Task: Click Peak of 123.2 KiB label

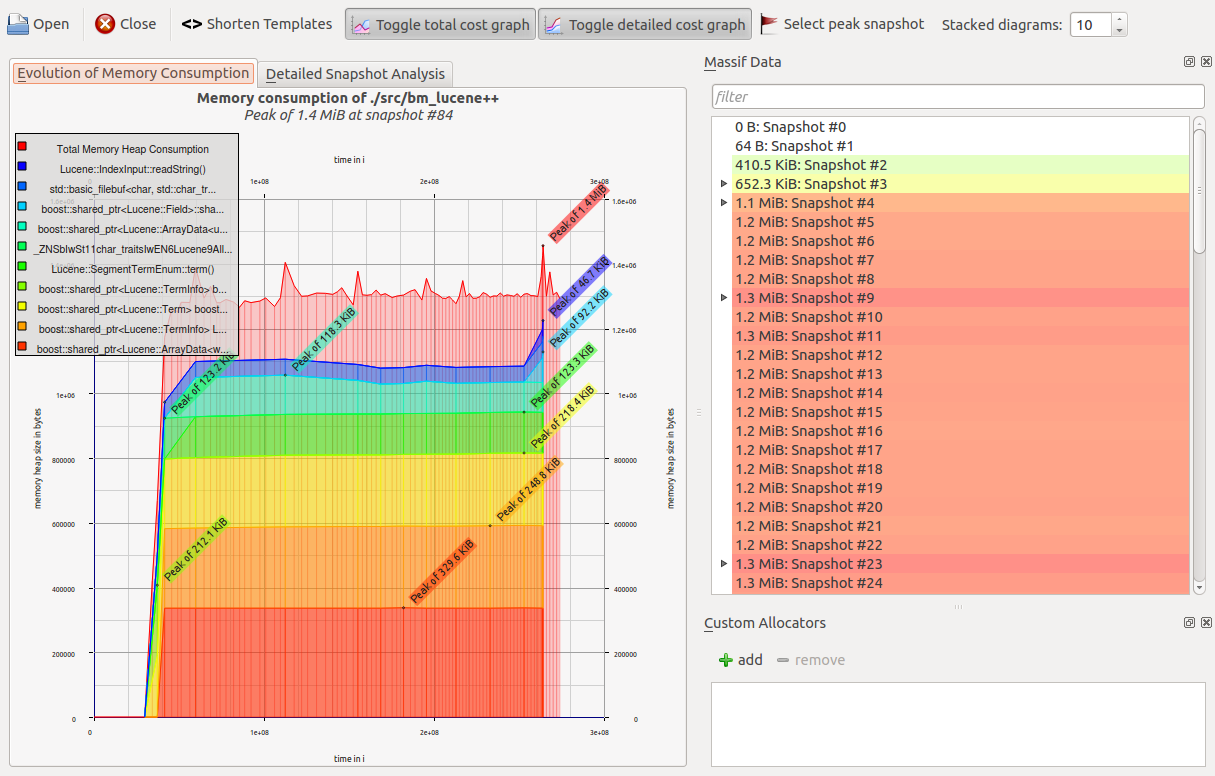Action: tap(204, 381)
